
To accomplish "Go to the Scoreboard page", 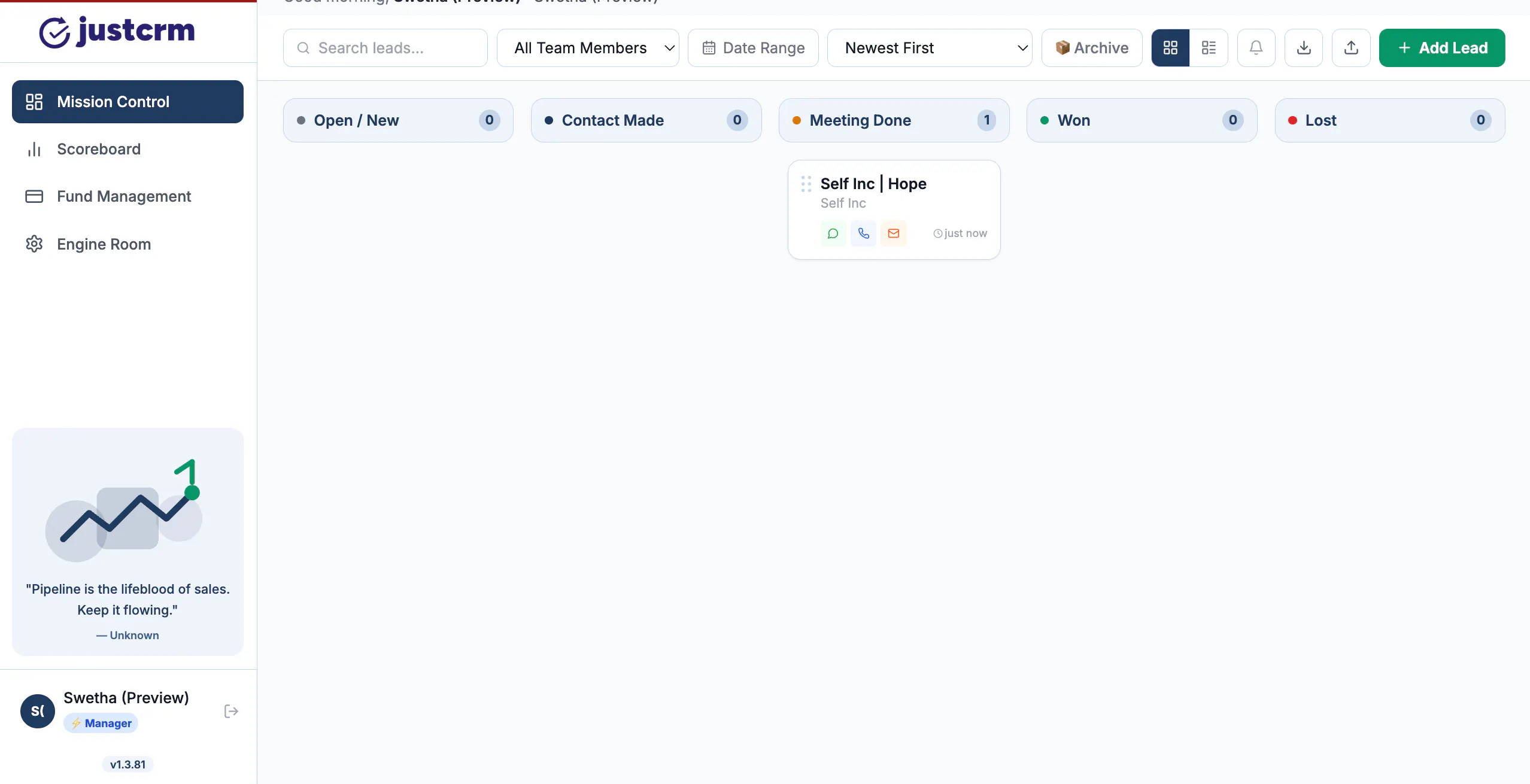I will point(127,149).
